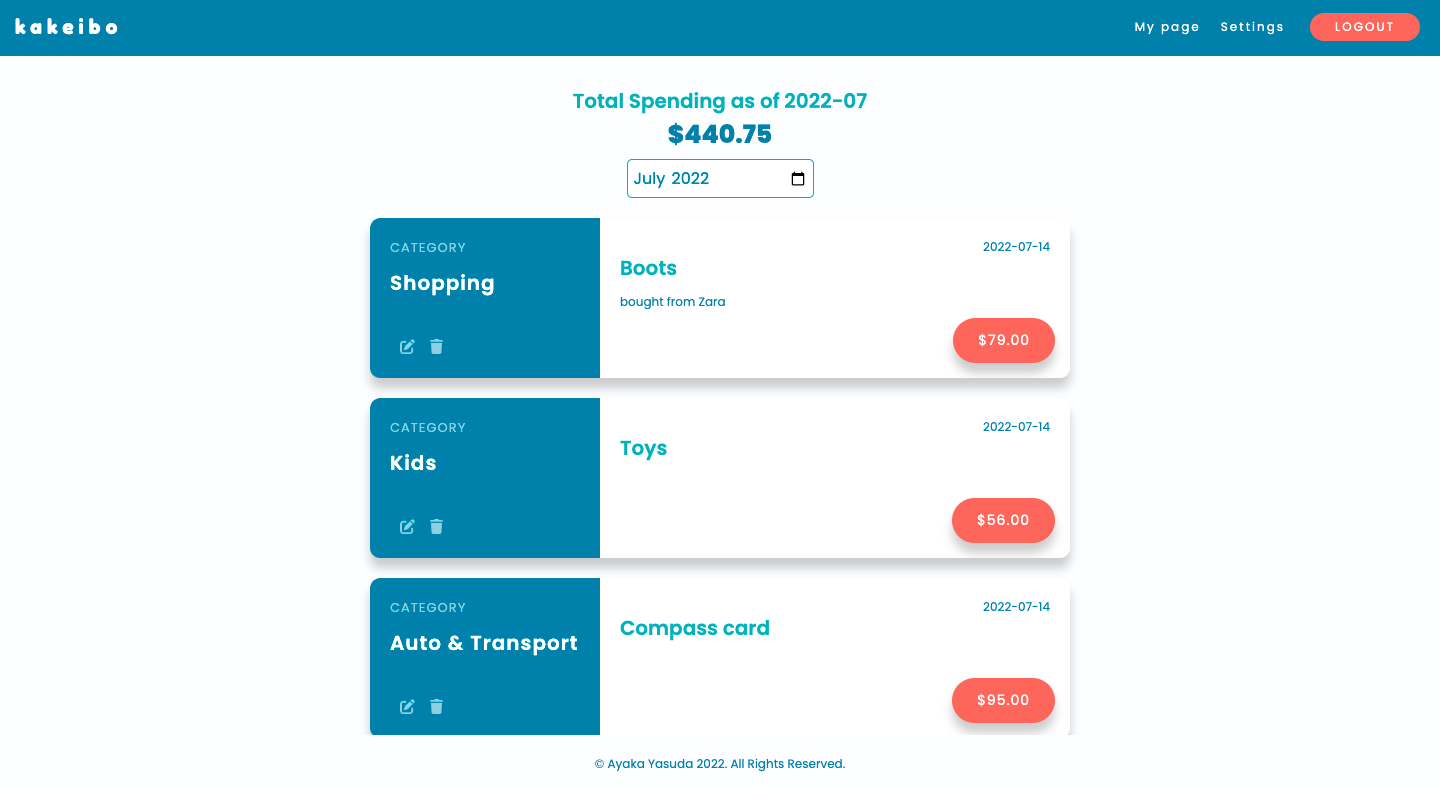Click the $56.00 amount badge
The image size is (1440, 787).
click(1003, 520)
